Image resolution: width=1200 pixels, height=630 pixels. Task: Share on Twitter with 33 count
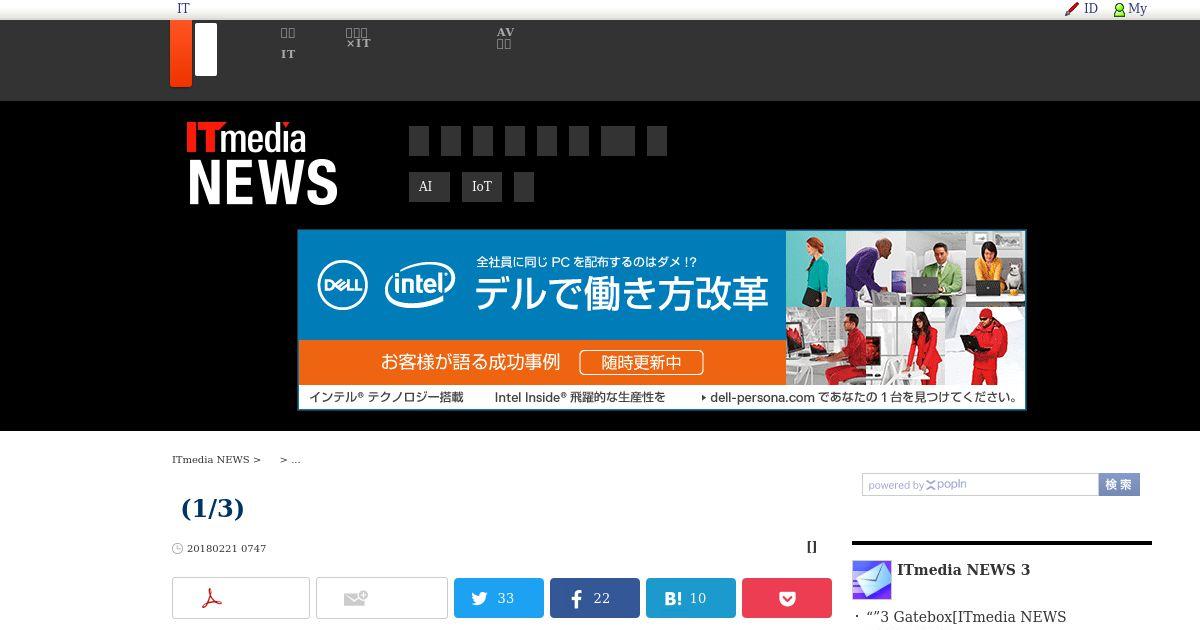point(499,598)
